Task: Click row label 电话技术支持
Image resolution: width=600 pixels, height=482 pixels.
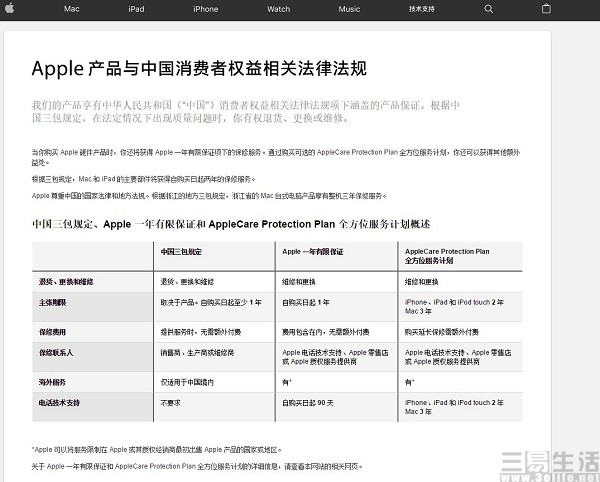Action: coord(59,403)
